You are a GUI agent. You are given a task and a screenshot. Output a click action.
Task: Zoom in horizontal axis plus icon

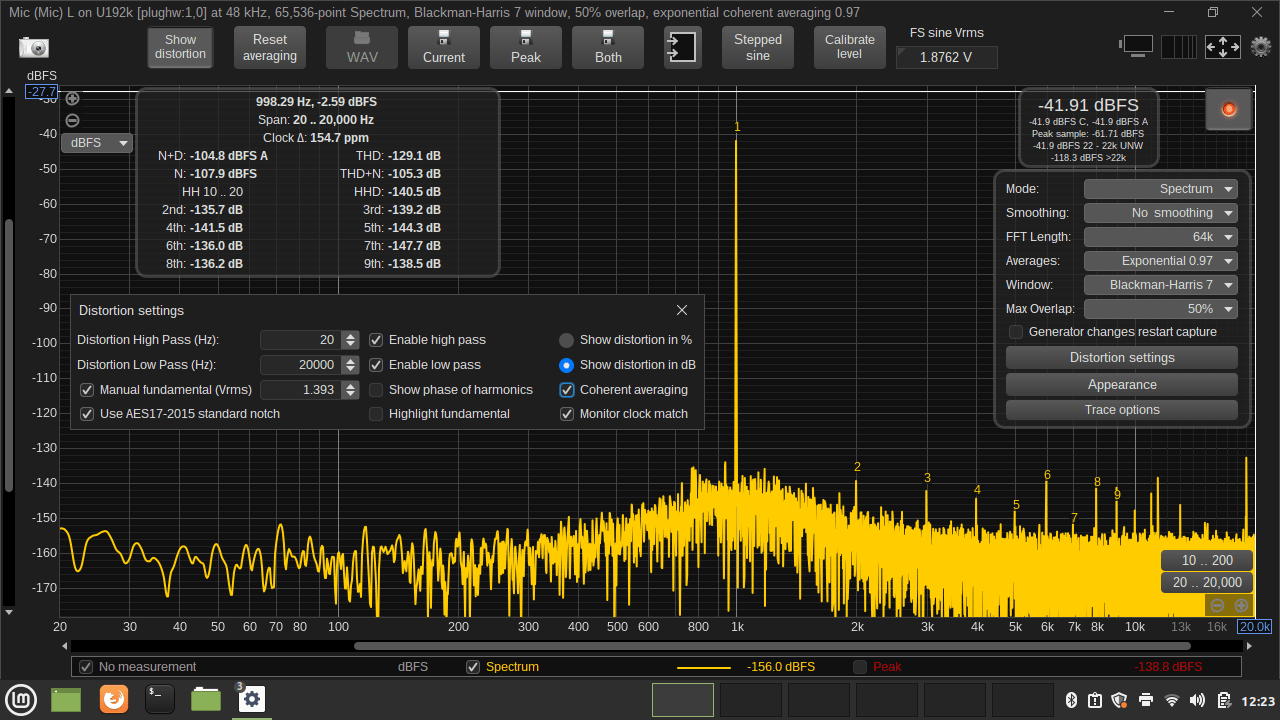[1241, 605]
